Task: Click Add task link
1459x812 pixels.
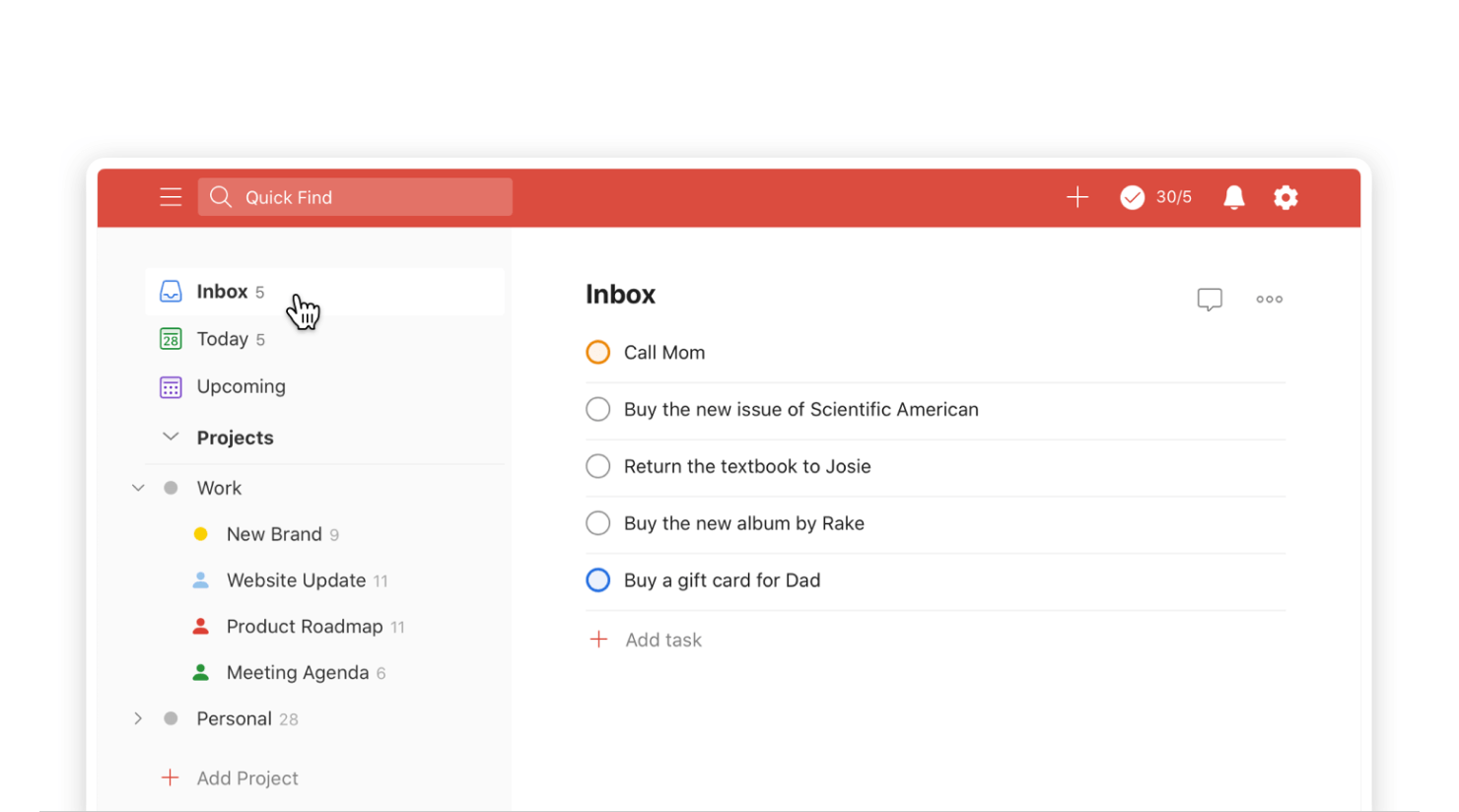Action: coord(662,640)
